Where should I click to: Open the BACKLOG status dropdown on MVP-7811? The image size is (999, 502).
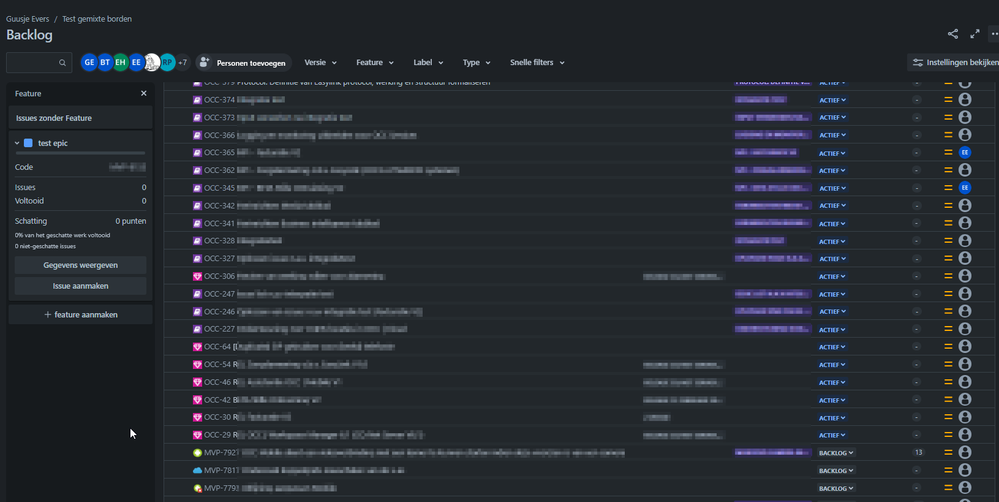836,471
